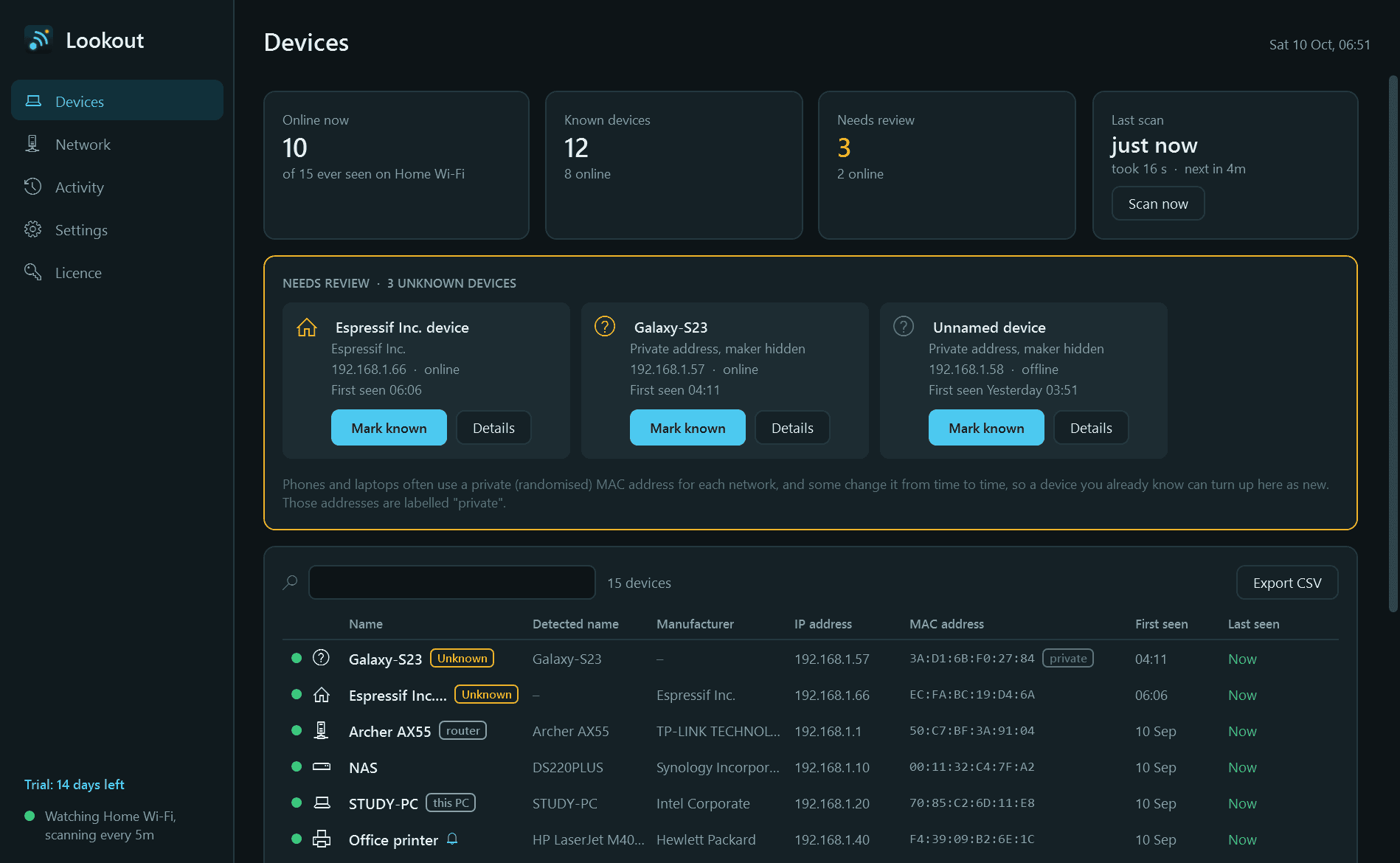Click the router icon in Archer AX55 row
Viewport: 1400px width, 863px height.
point(321,730)
